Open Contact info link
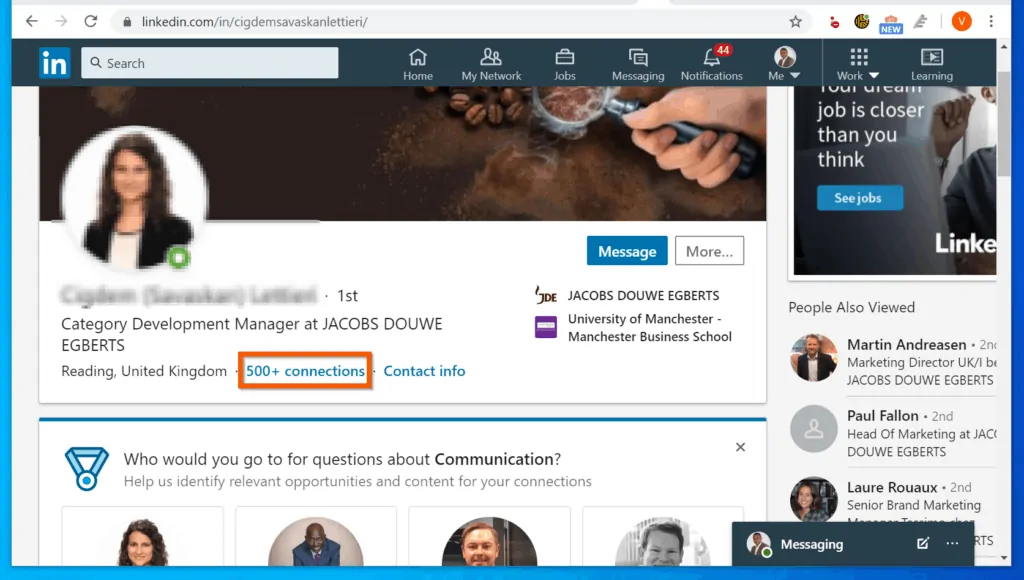Screen dimensions: 1024x580 point(424,371)
